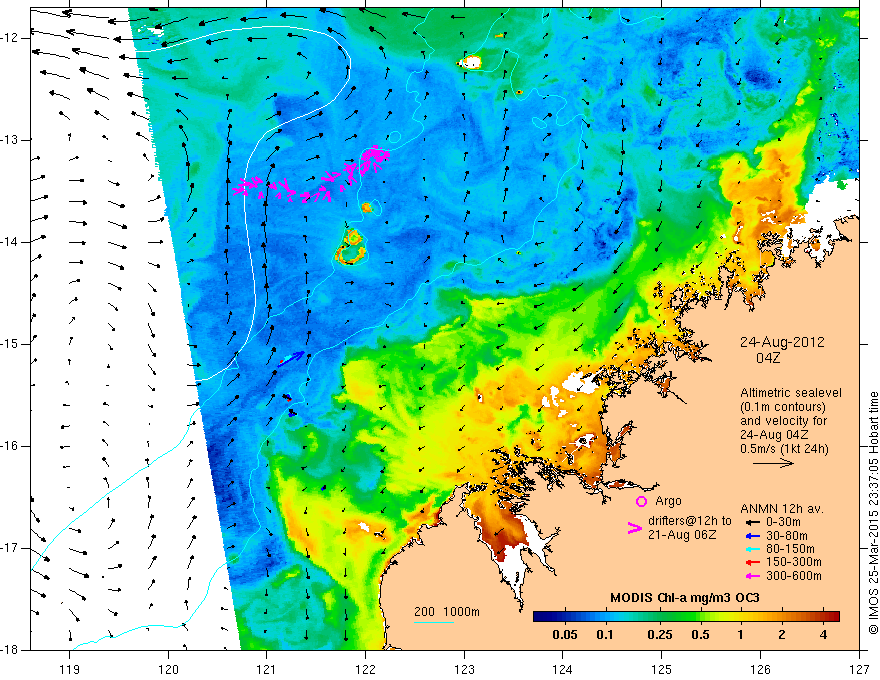Click the '4' color bar tick label

pos(823,635)
